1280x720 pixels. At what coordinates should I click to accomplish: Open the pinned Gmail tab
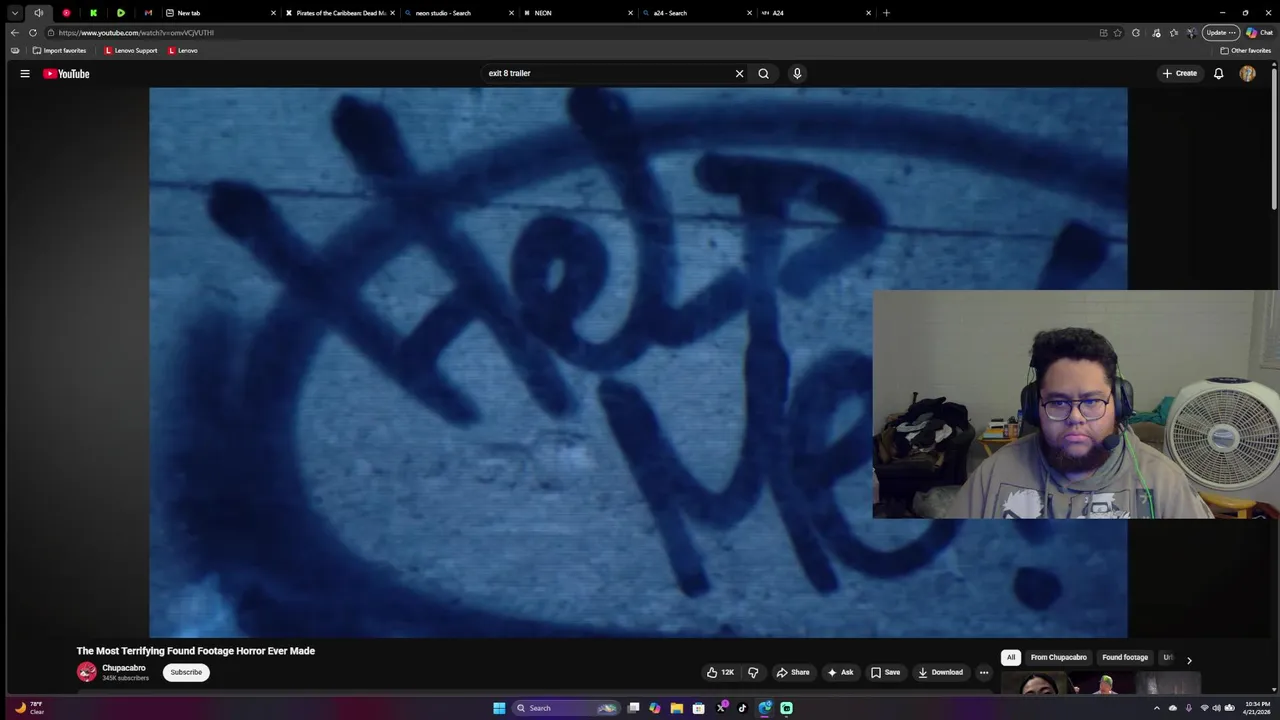(148, 13)
